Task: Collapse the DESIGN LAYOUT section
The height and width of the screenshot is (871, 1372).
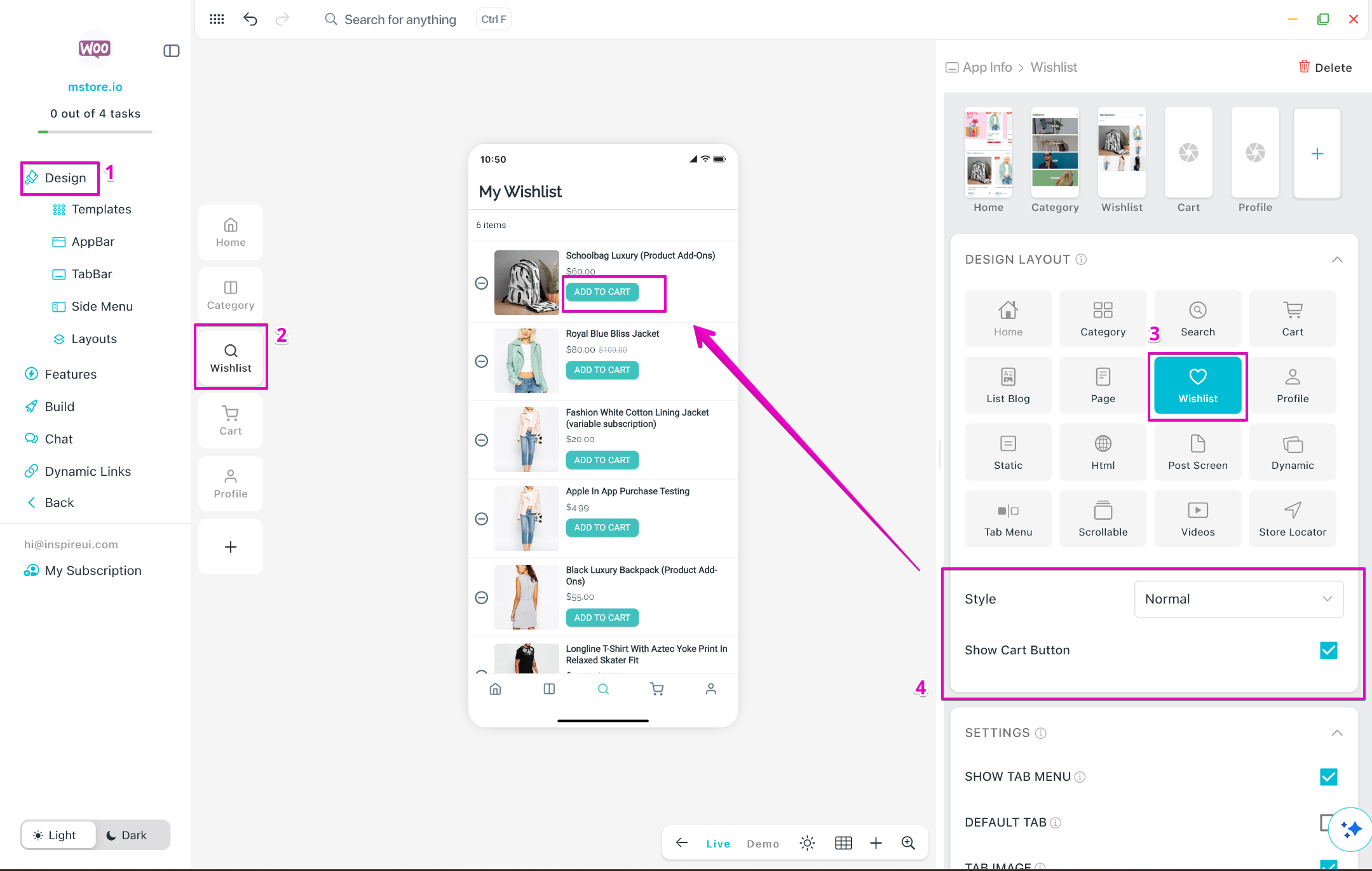Action: click(1336, 259)
